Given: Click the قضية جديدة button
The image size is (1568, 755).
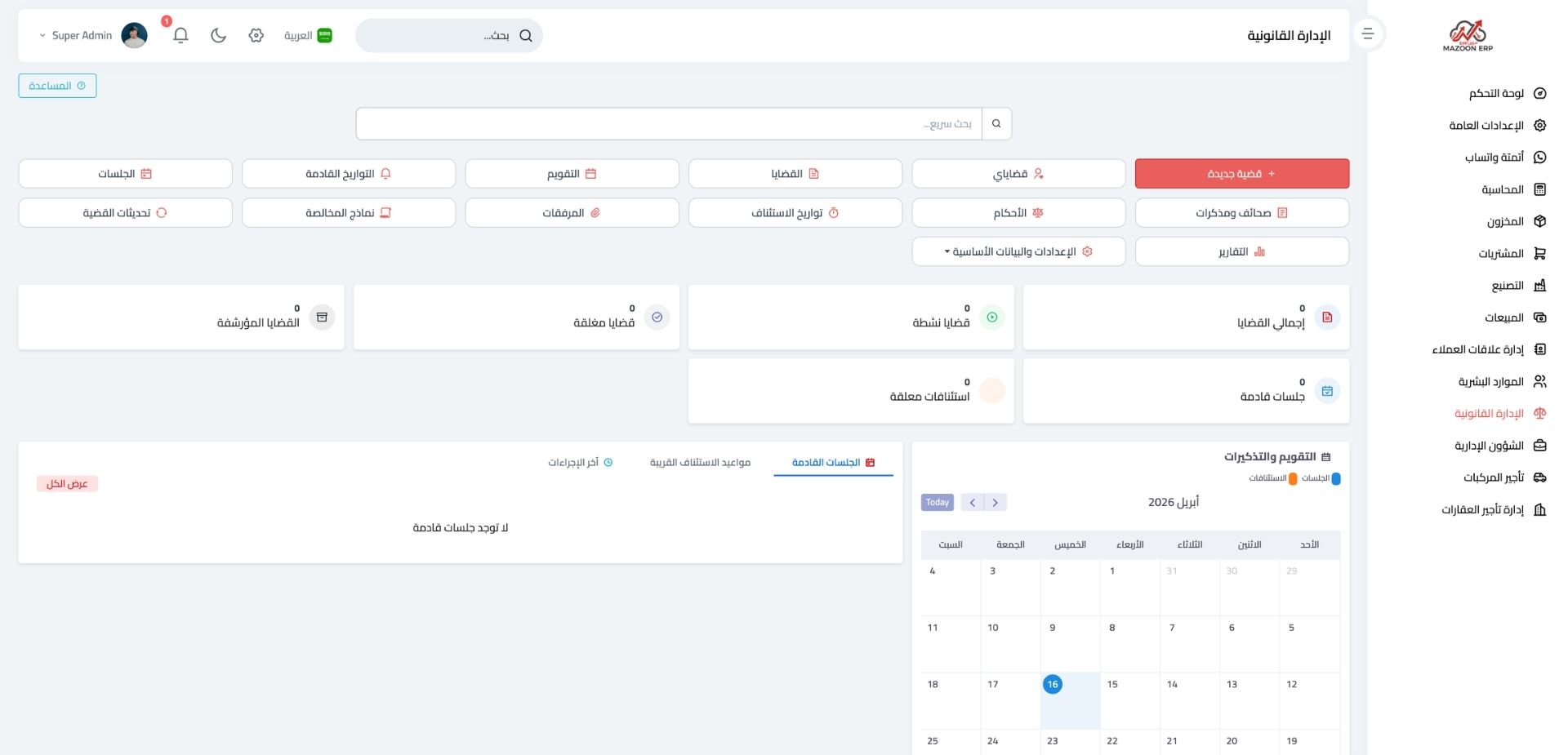Looking at the screenshot, I should click(1241, 174).
